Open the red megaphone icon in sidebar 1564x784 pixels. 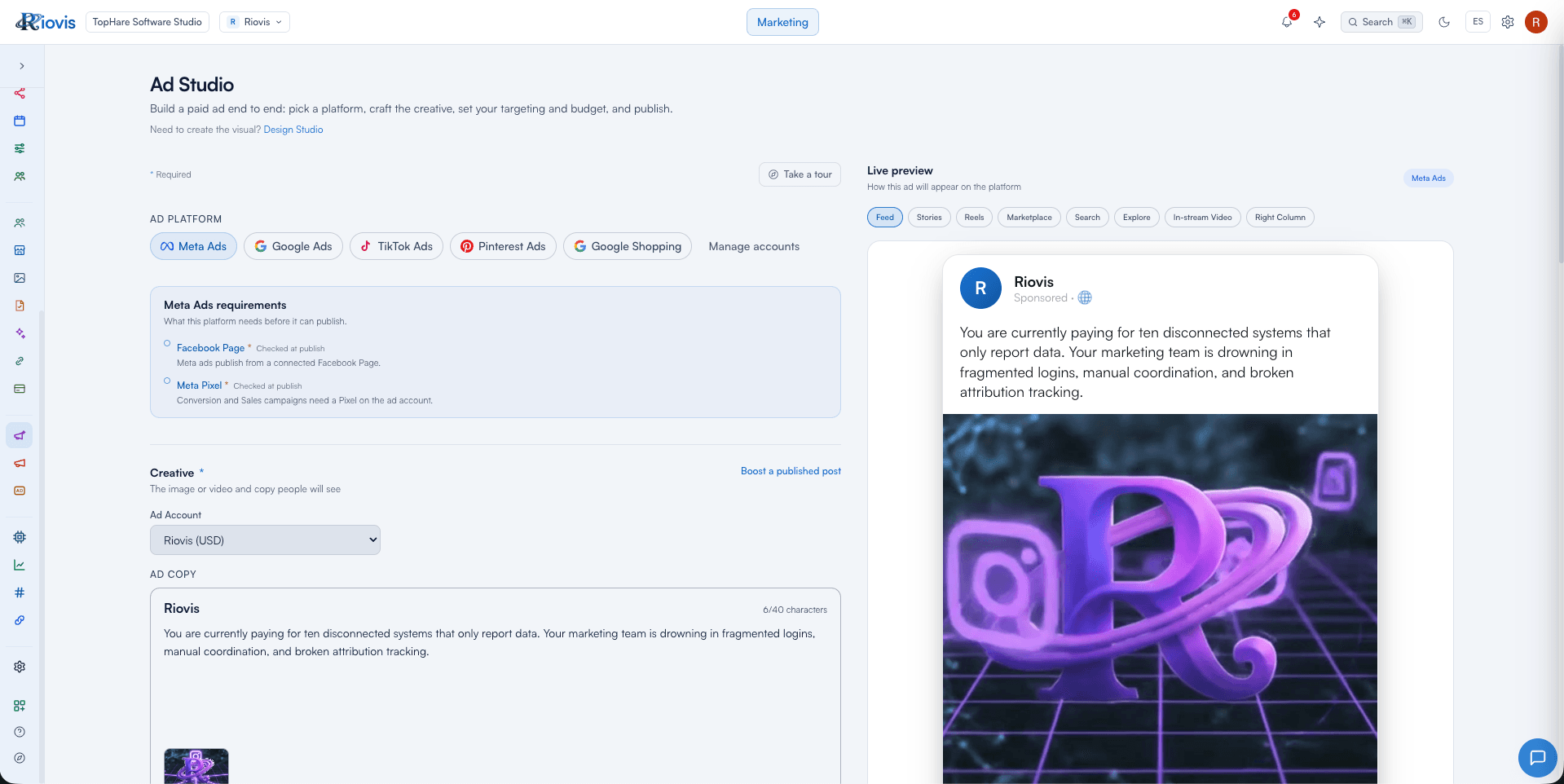tap(20, 463)
